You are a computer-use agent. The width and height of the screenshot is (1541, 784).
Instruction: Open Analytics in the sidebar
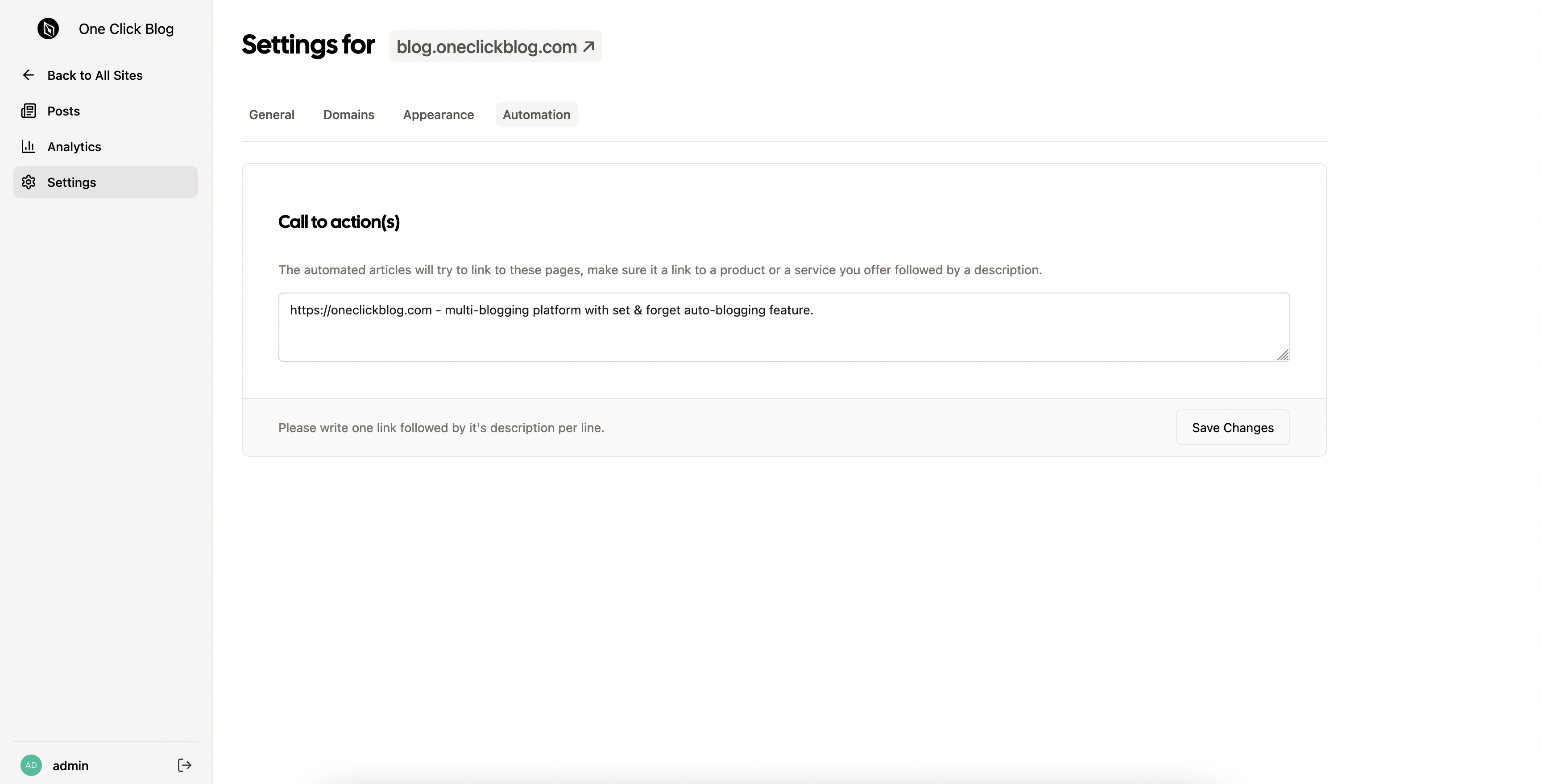click(x=74, y=147)
